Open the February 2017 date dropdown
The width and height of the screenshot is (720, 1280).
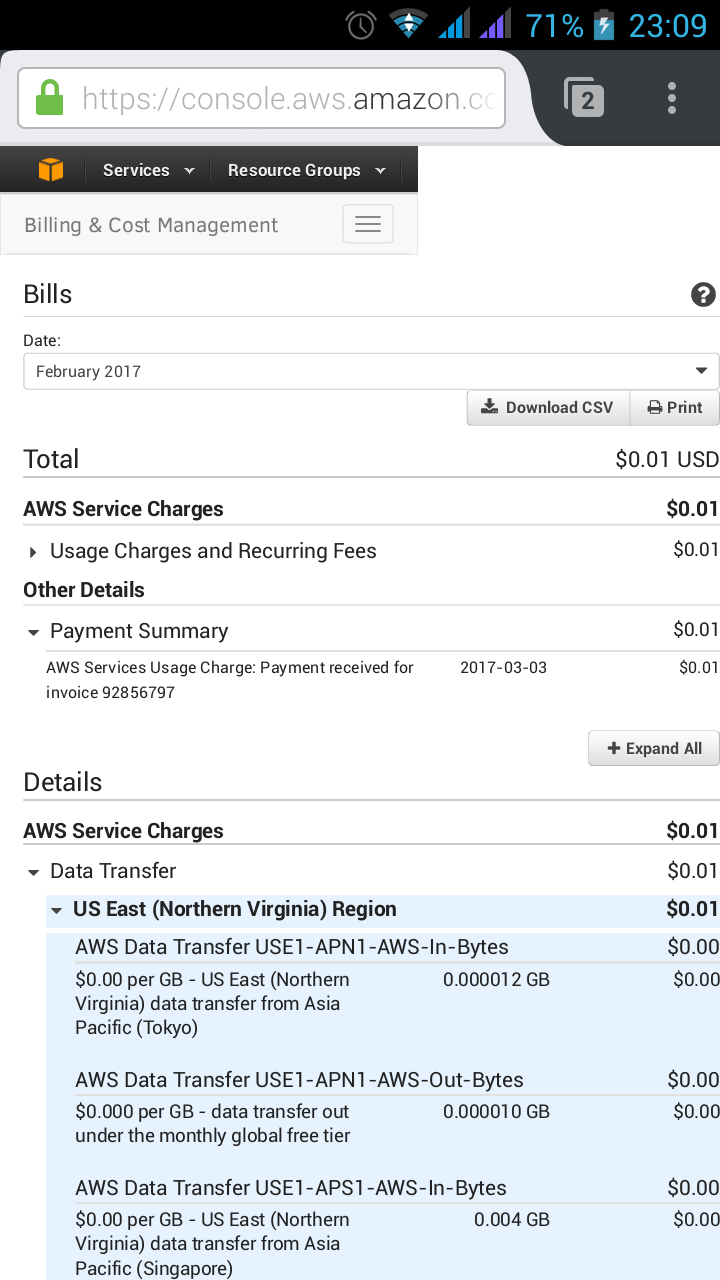[371, 371]
